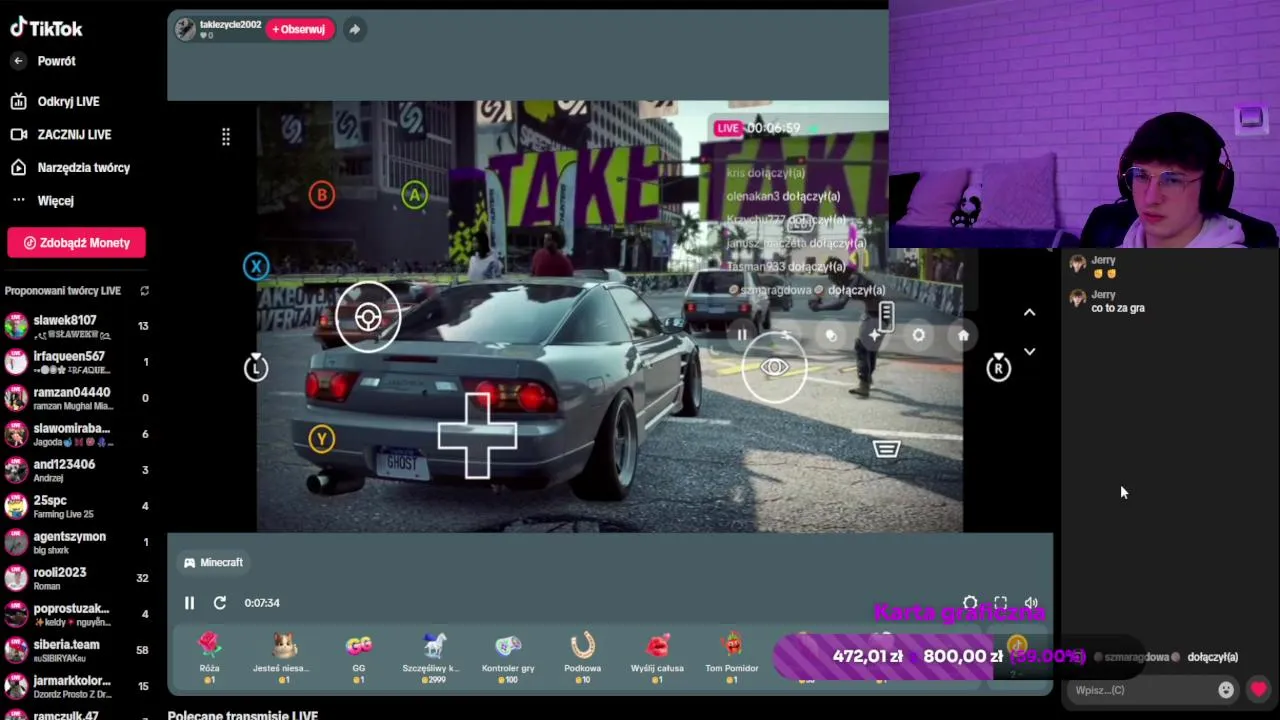The height and width of the screenshot is (720, 1280).
Task: Send the Róża gift
Action: [209, 658]
